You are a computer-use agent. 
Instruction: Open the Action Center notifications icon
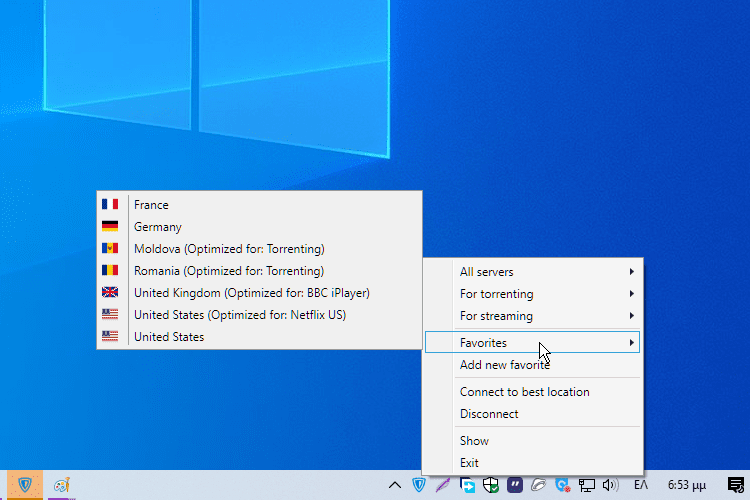coord(736,485)
